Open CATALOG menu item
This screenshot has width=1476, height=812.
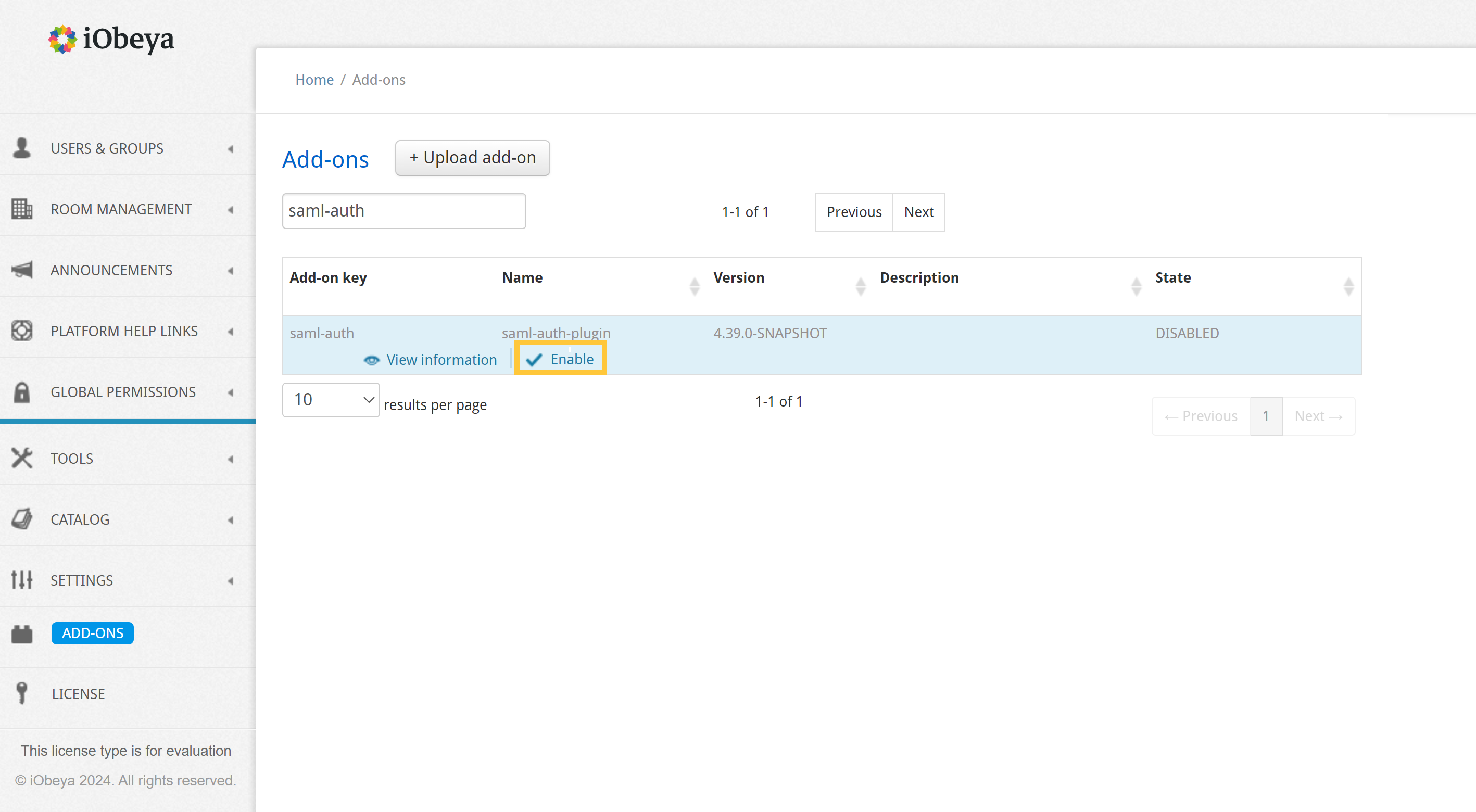[x=80, y=519]
